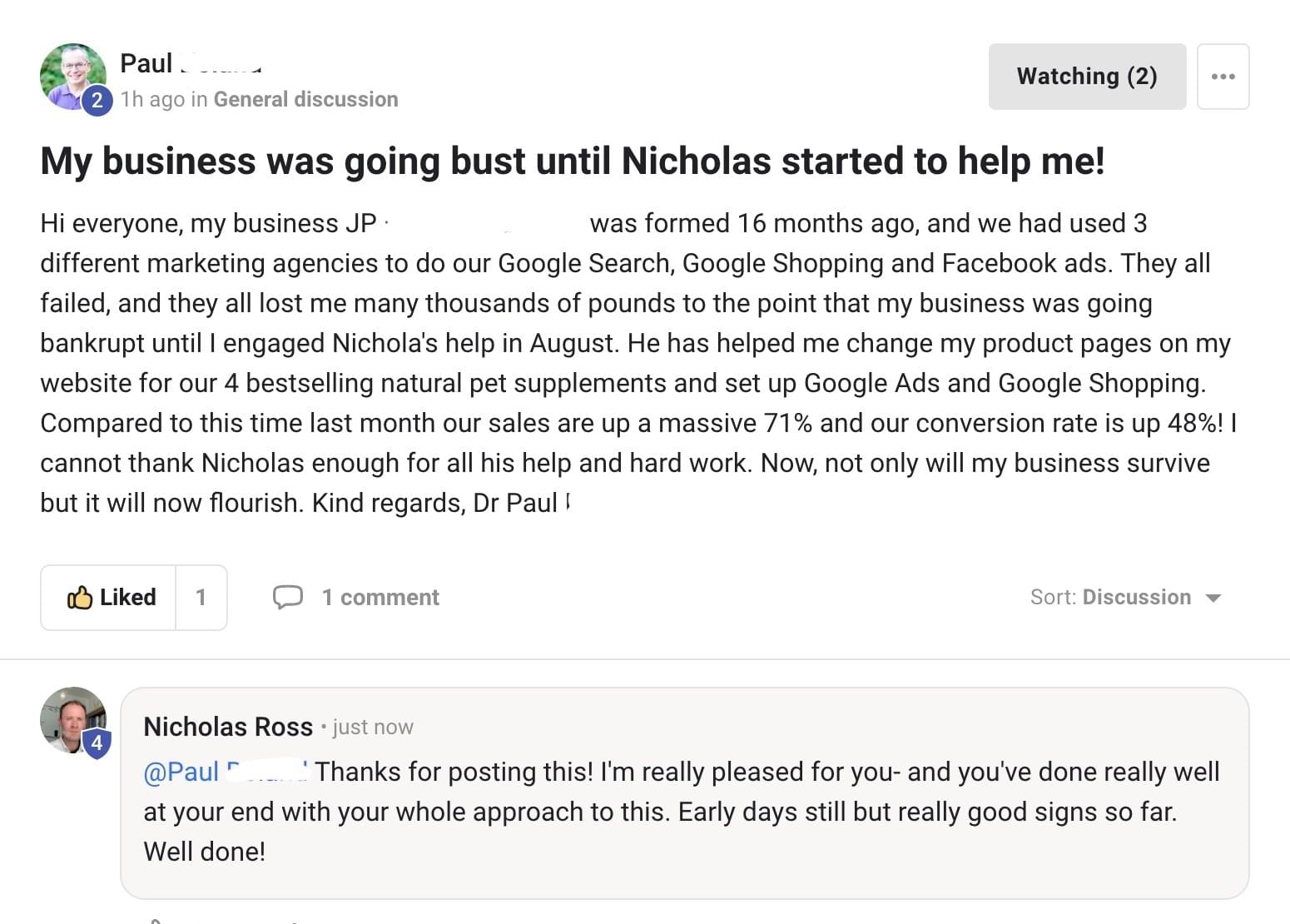Open the General discussion category link

click(x=305, y=99)
